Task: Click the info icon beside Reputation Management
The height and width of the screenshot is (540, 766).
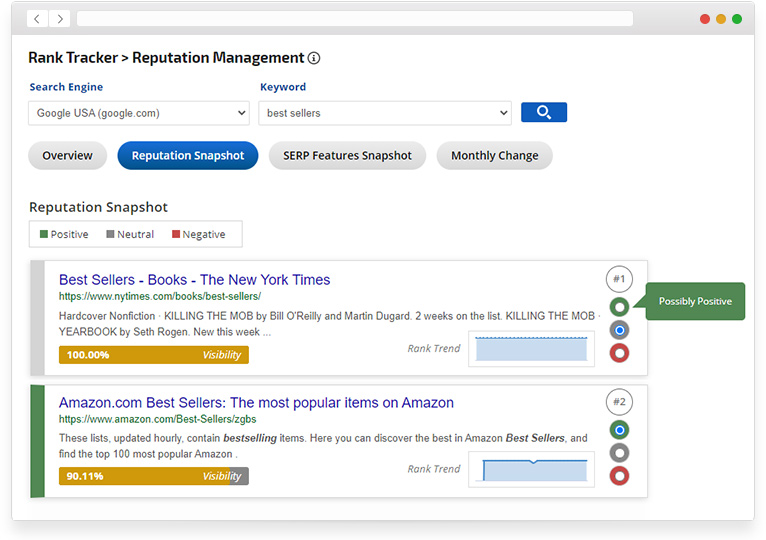Action: (314, 59)
